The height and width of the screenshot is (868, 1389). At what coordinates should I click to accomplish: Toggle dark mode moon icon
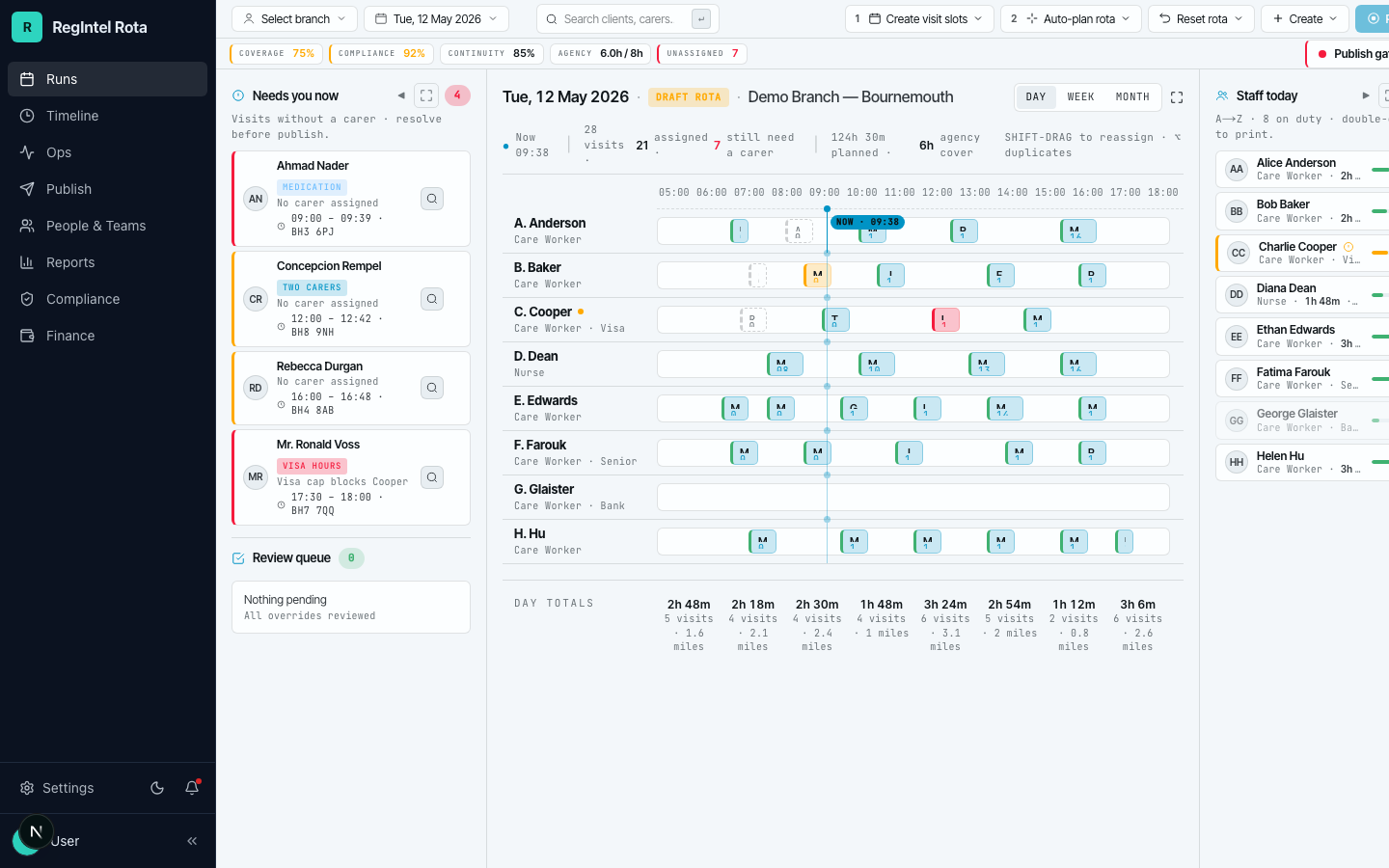pyautogui.click(x=157, y=788)
